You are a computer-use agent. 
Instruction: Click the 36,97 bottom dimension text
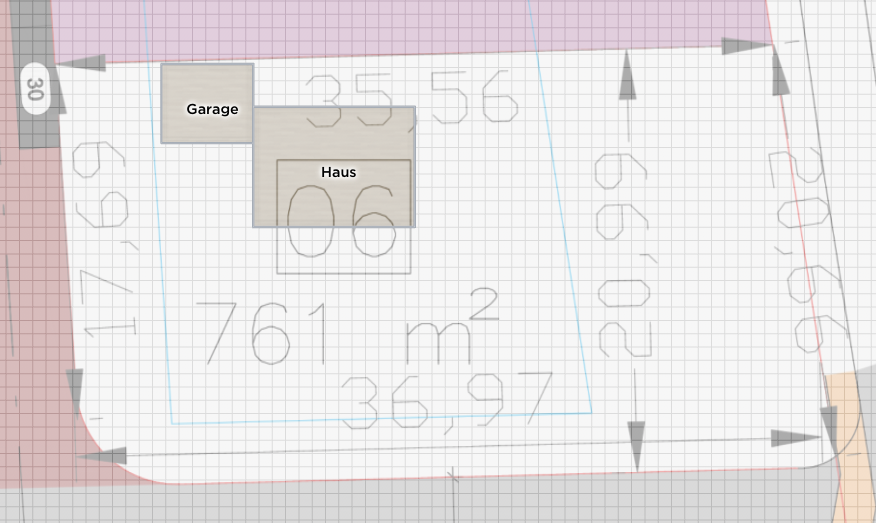(447, 401)
